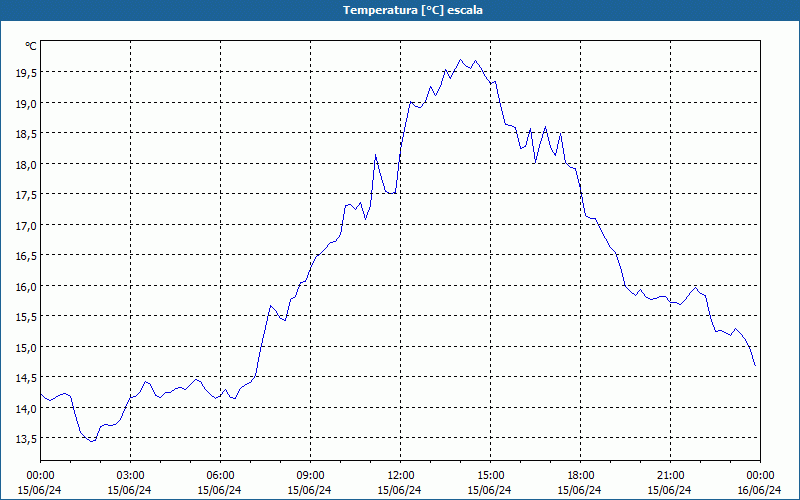Click the 16,0 y-axis value
This screenshot has width=800, height=500.
(x=27, y=286)
